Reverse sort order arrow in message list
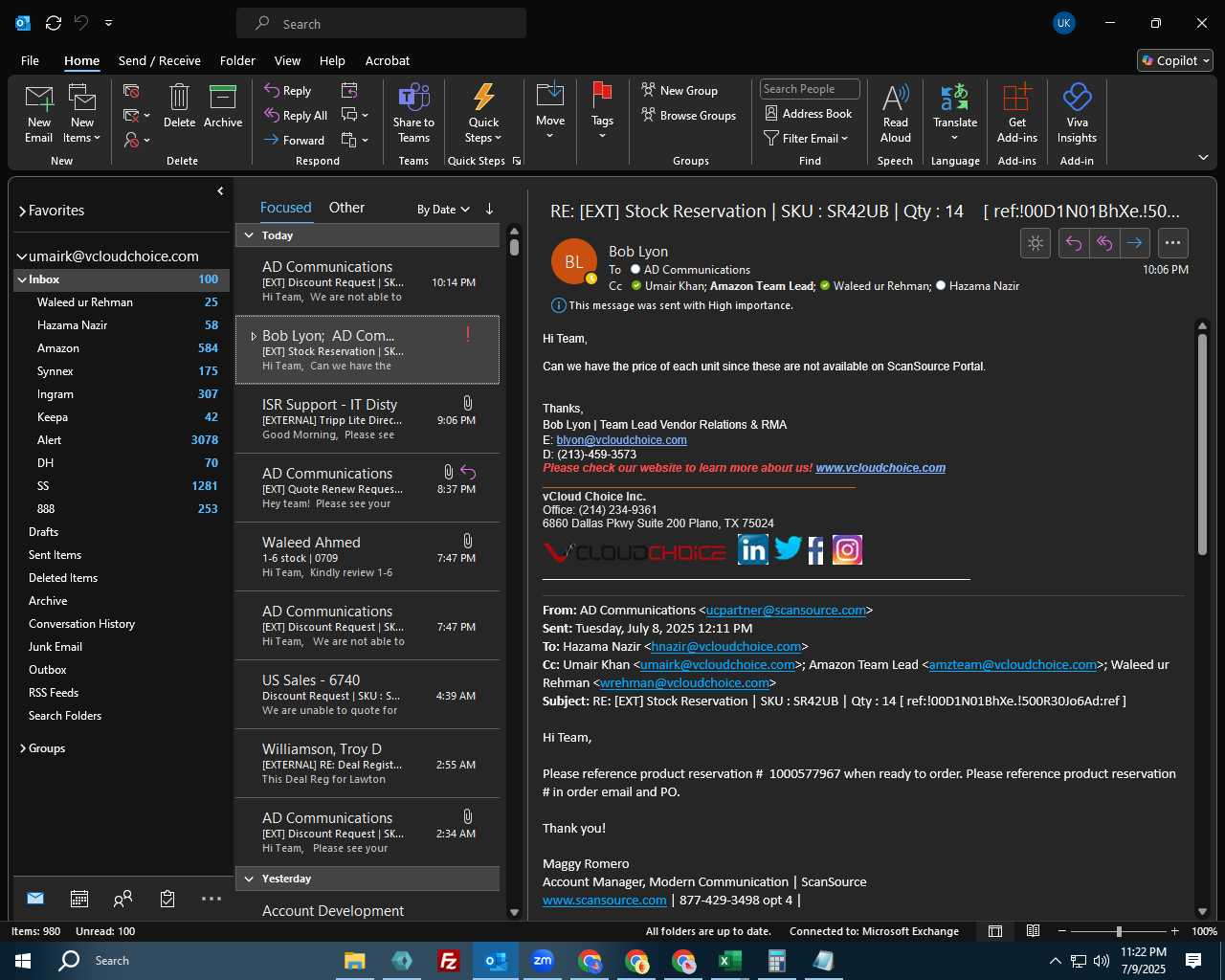The height and width of the screenshot is (980, 1225). tap(489, 209)
